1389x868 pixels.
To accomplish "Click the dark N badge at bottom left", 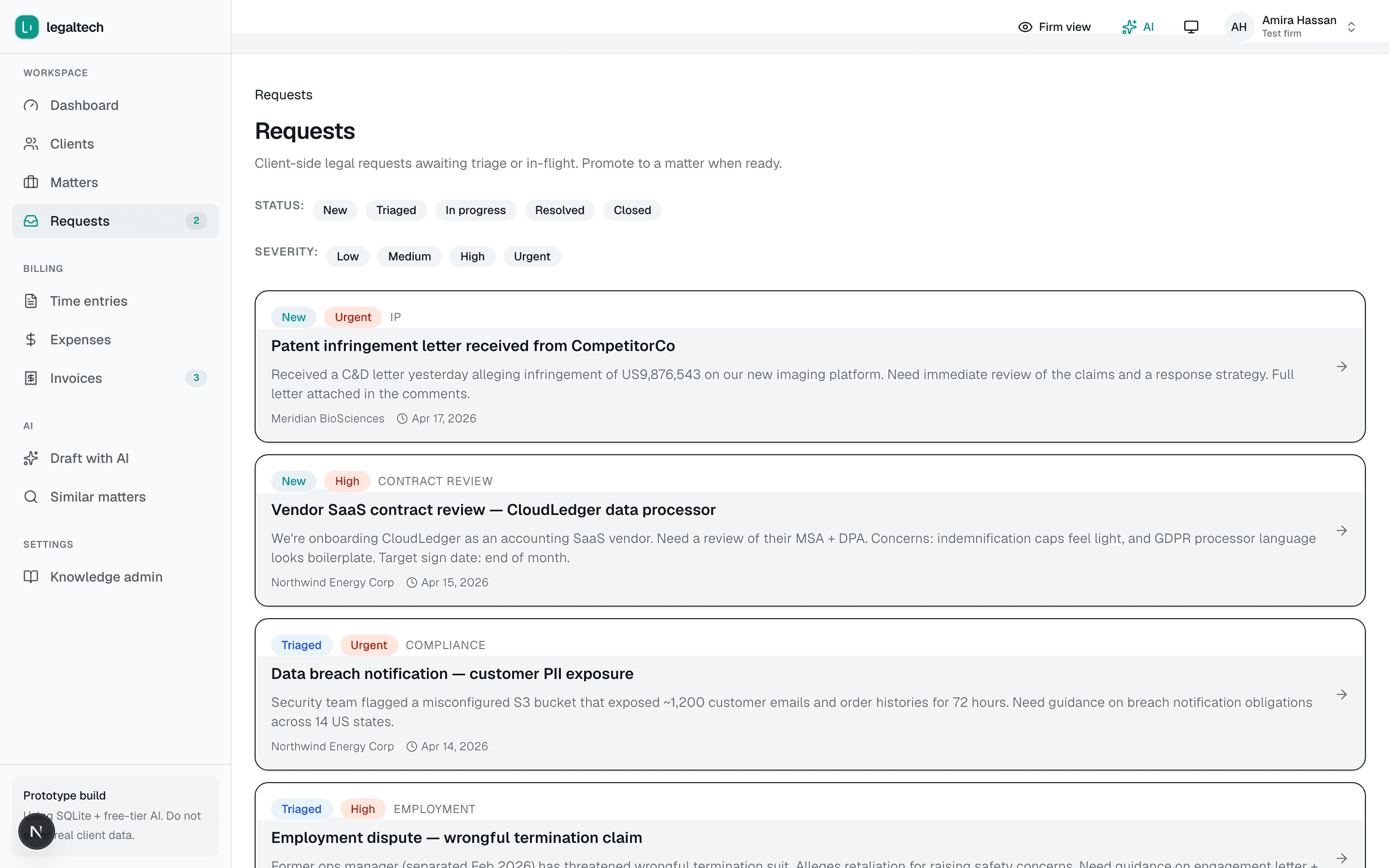I will tap(36, 831).
